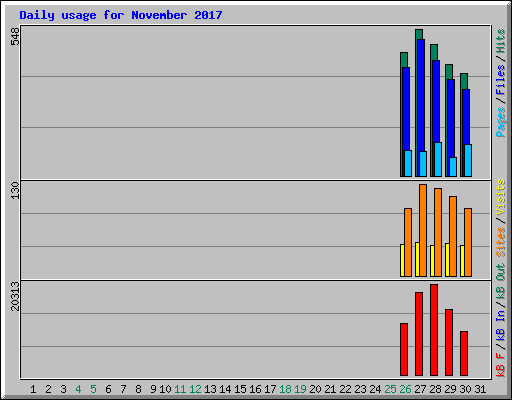Image resolution: width=512 pixels, height=400 pixels.
Task: Select the blue files bar for day 28
Action: (x=436, y=101)
